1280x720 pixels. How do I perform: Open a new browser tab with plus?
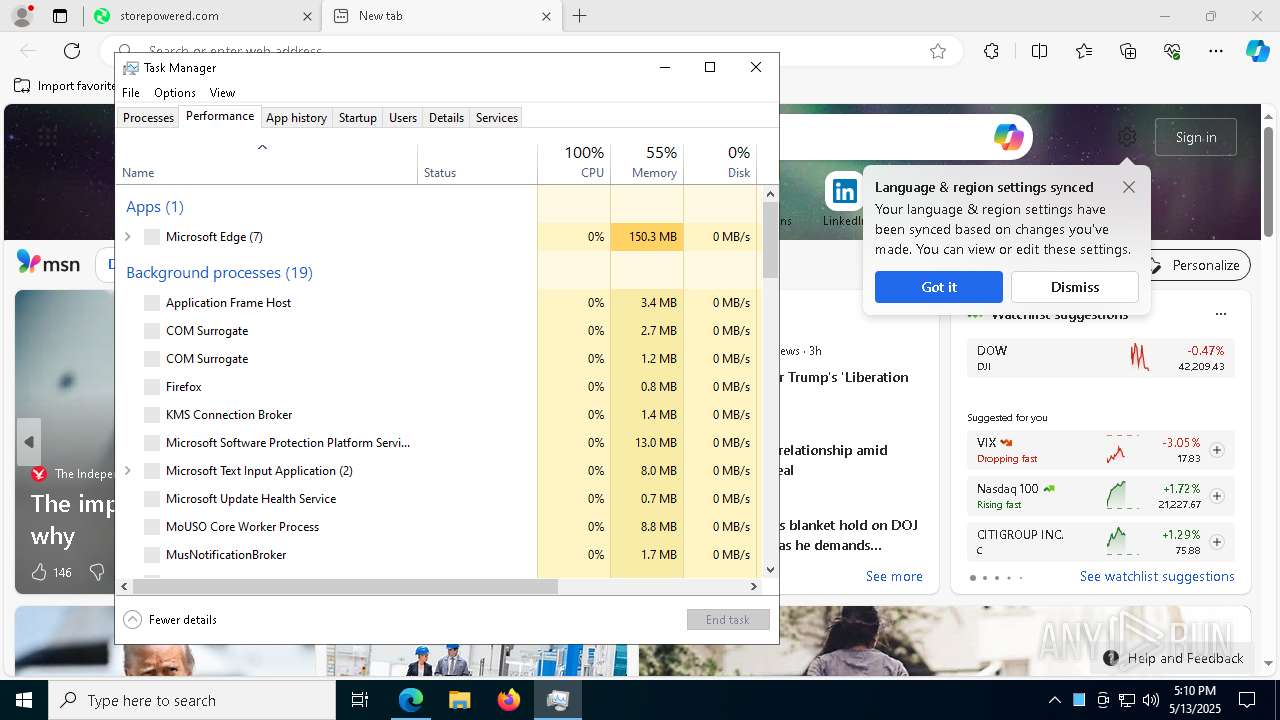click(x=580, y=16)
